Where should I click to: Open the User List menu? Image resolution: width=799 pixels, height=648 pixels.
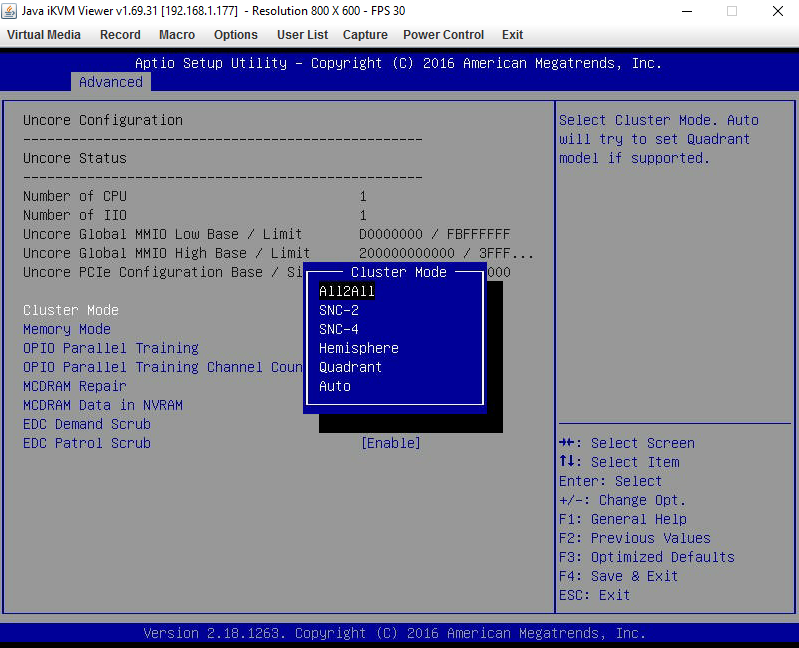point(302,35)
